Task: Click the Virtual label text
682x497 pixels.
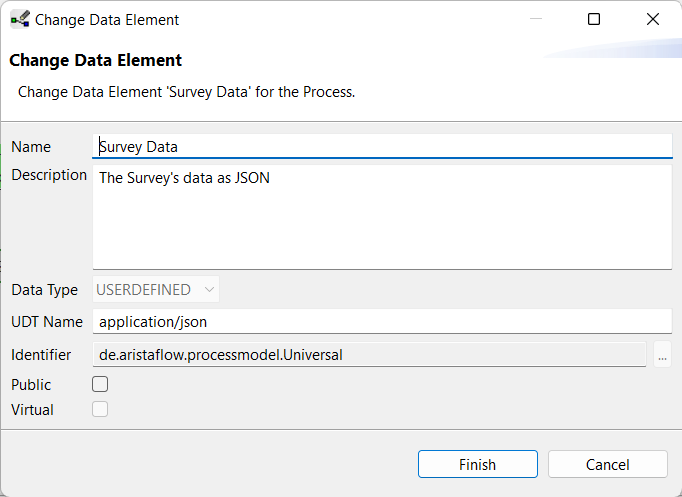Action: click(x=32, y=410)
